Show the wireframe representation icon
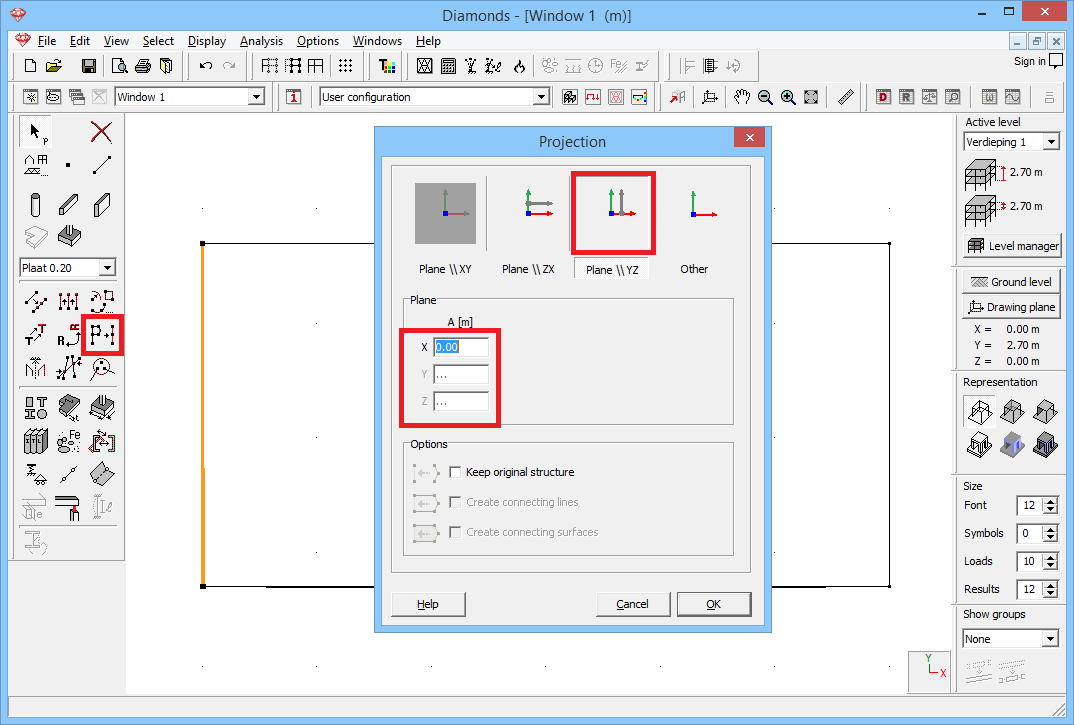1074x725 pixels. [979, 411]
